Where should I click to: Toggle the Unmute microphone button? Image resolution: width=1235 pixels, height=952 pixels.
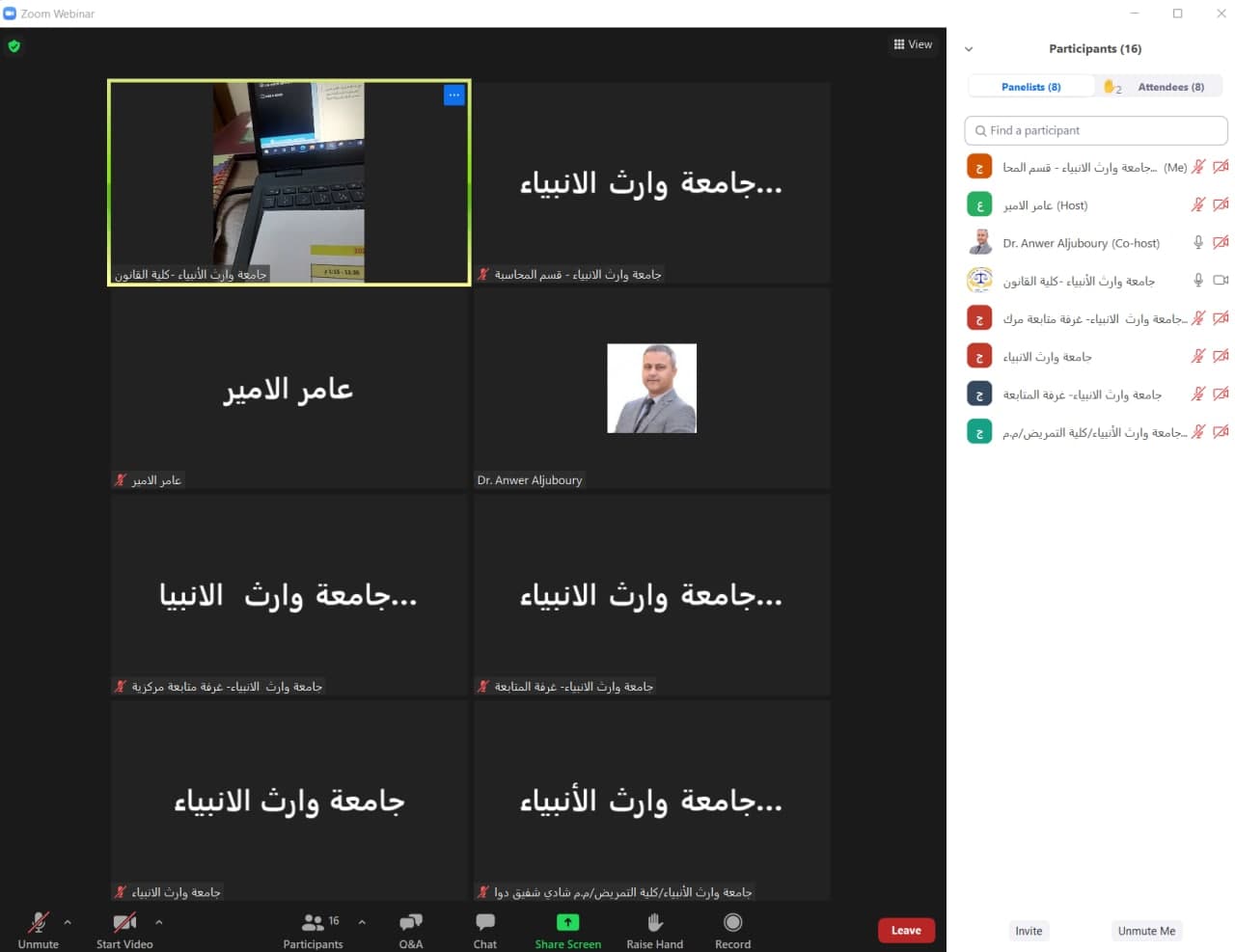(39, 923)
